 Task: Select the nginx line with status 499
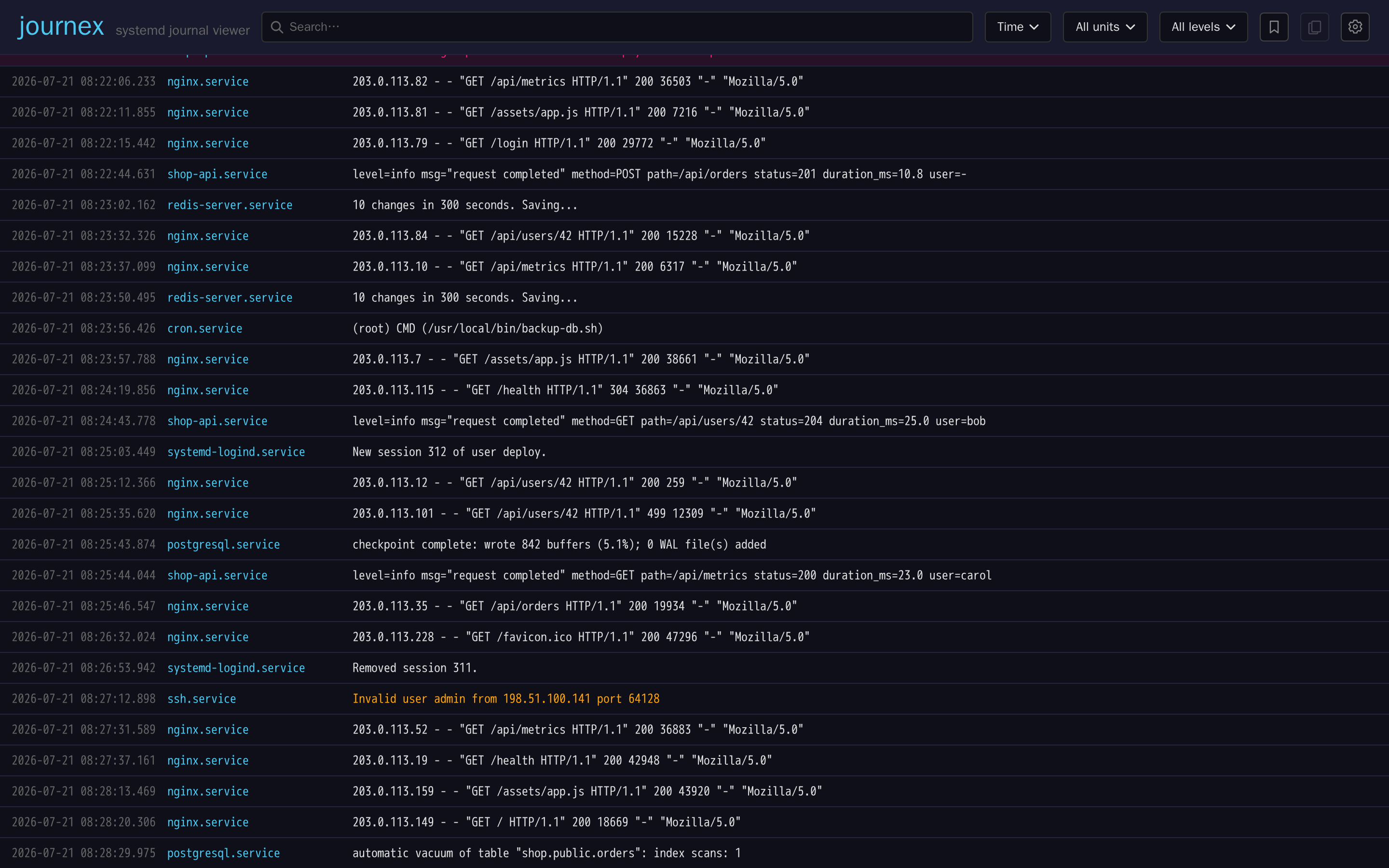click(x=584, y=514)
